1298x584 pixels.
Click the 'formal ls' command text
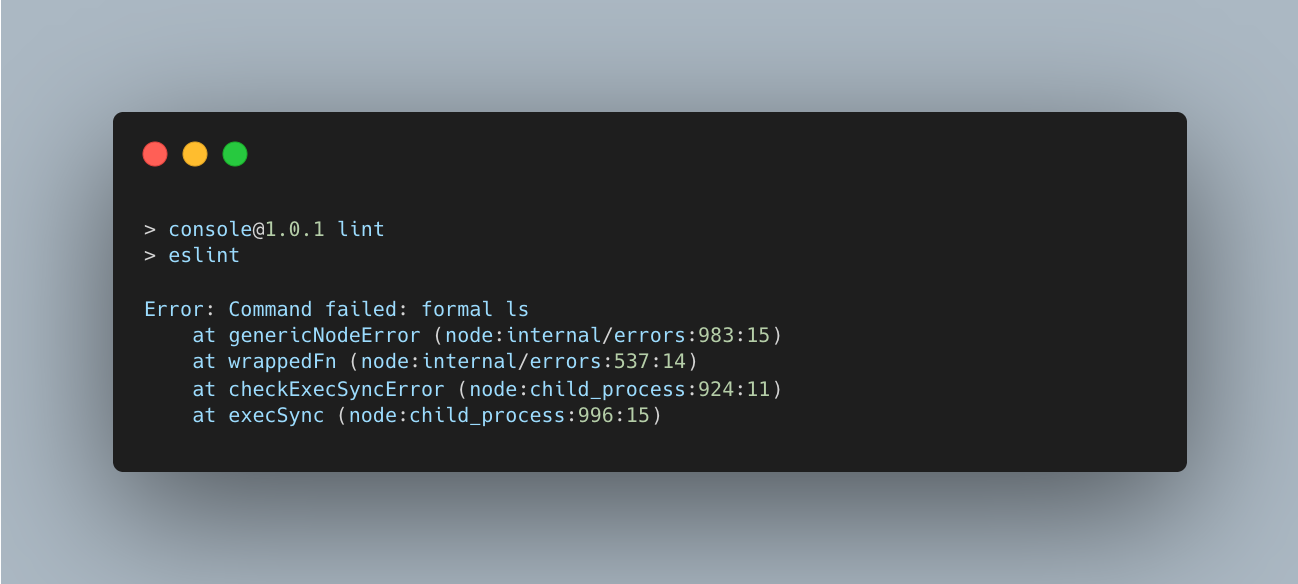click(x=475, y=308)
